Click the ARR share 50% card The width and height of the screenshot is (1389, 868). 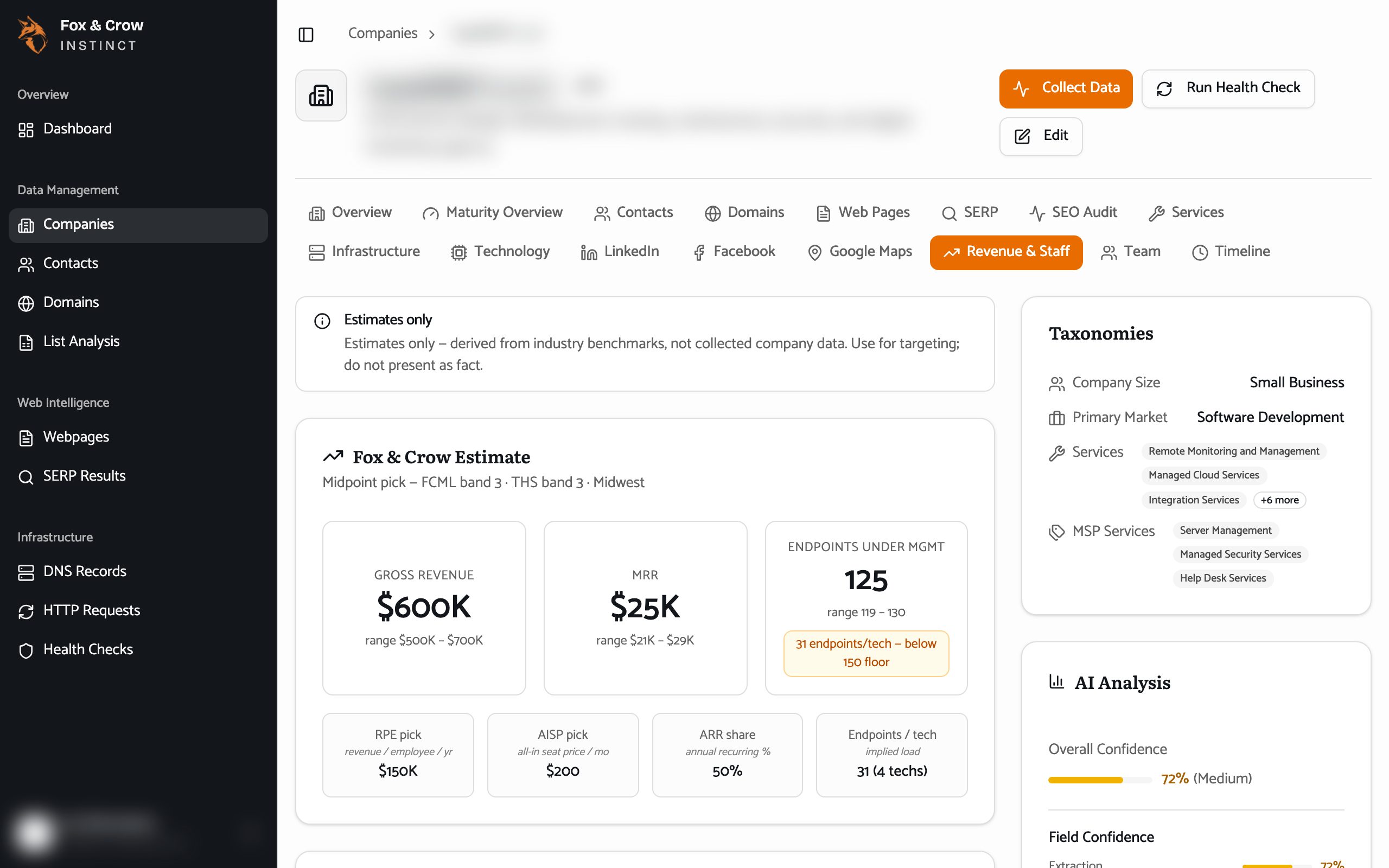727,755
